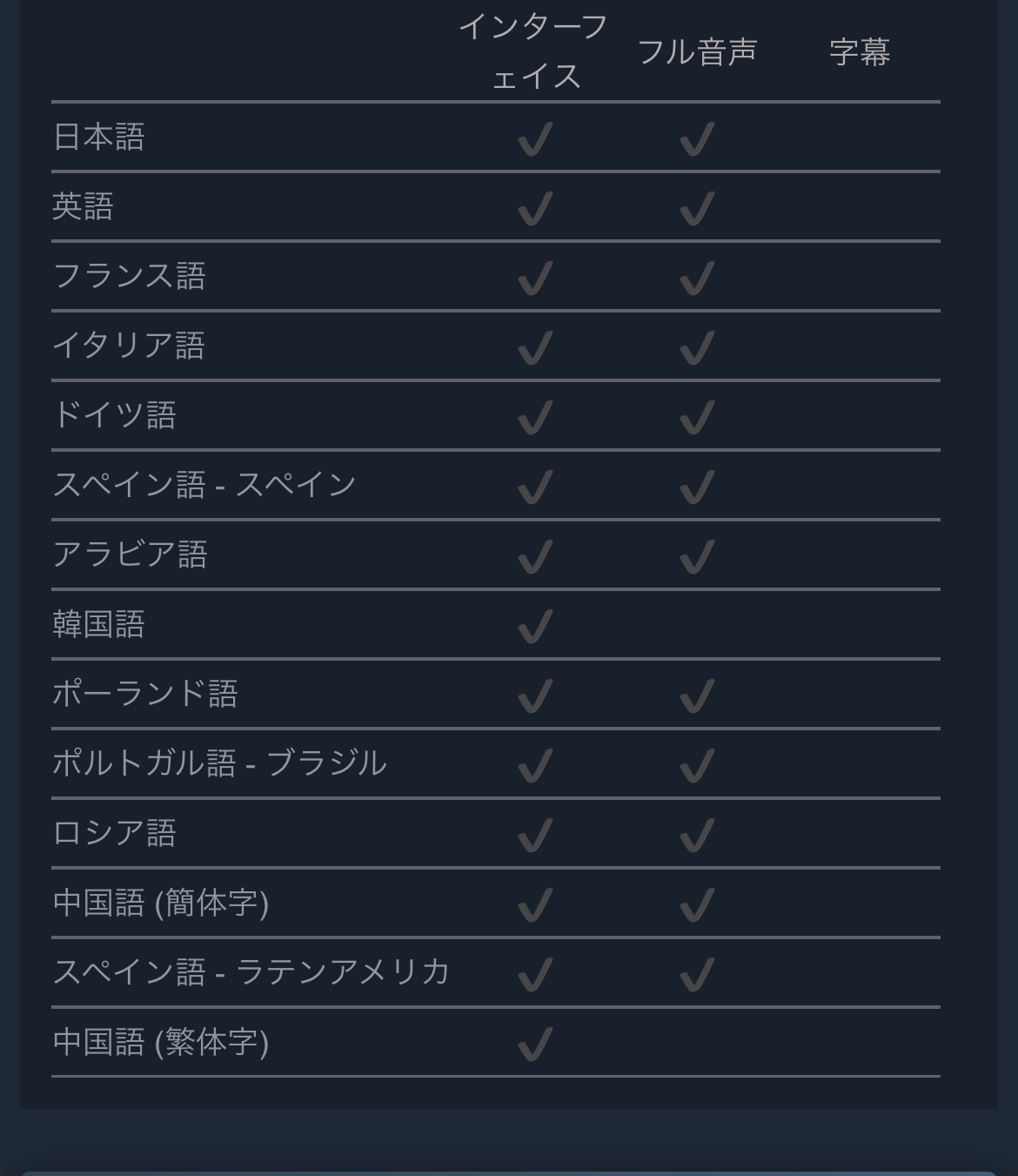Screen dimensions: 1018x1176
Task: Click the インターフェイス checkmark for ドイツ語
Action: [x=535, y=417]
